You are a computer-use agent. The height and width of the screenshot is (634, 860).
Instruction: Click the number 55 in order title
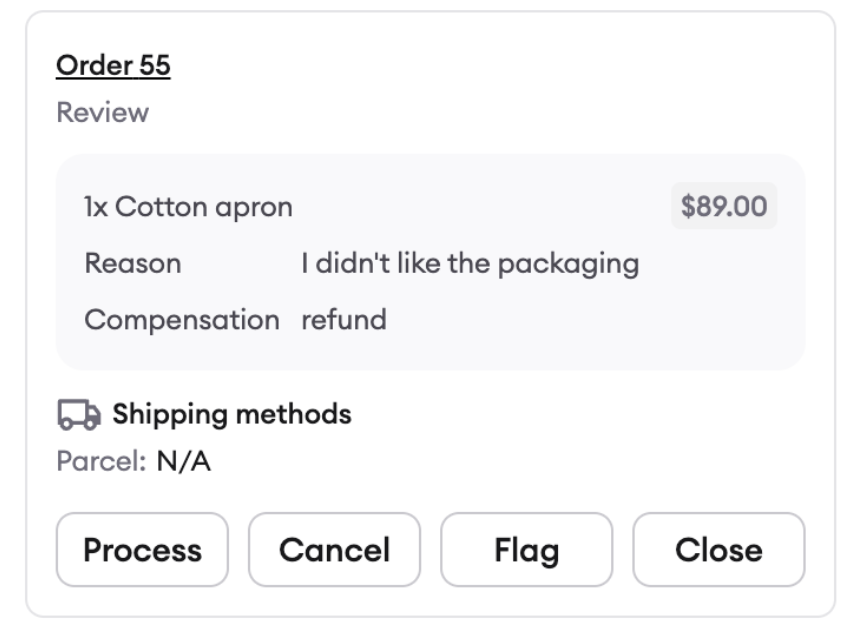(155, 66)
